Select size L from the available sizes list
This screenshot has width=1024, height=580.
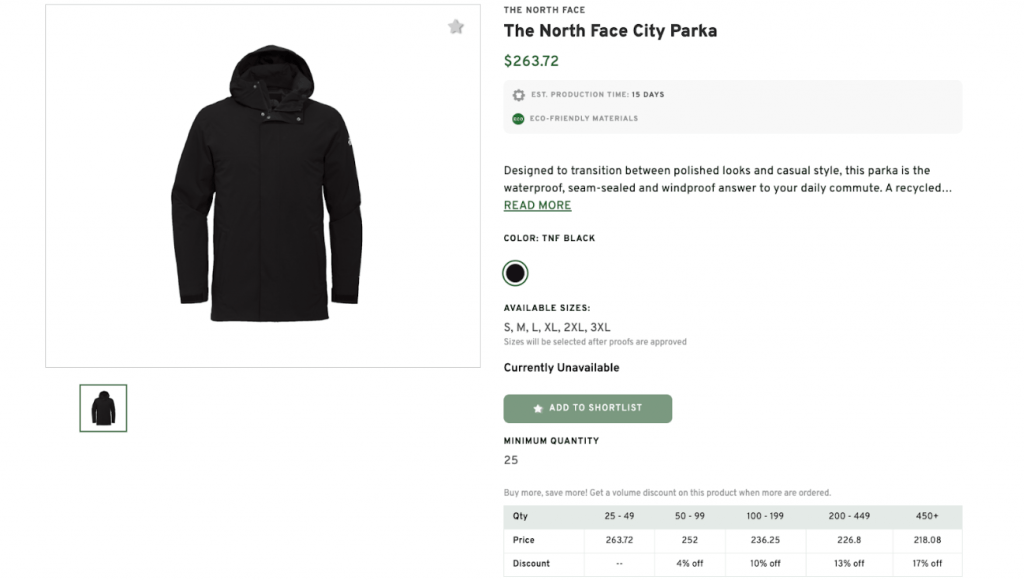click(534, 327)
